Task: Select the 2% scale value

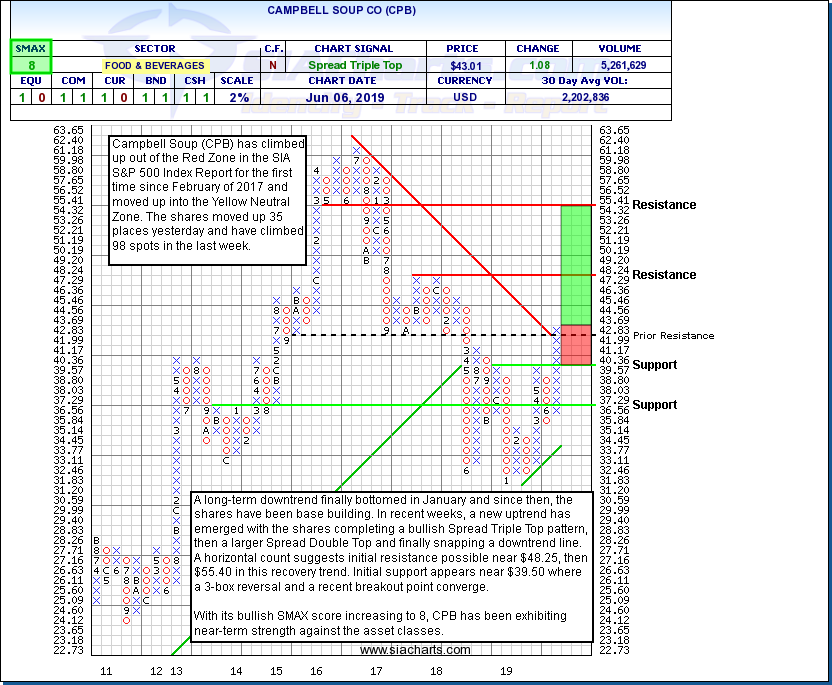Action: click(236, 97)
